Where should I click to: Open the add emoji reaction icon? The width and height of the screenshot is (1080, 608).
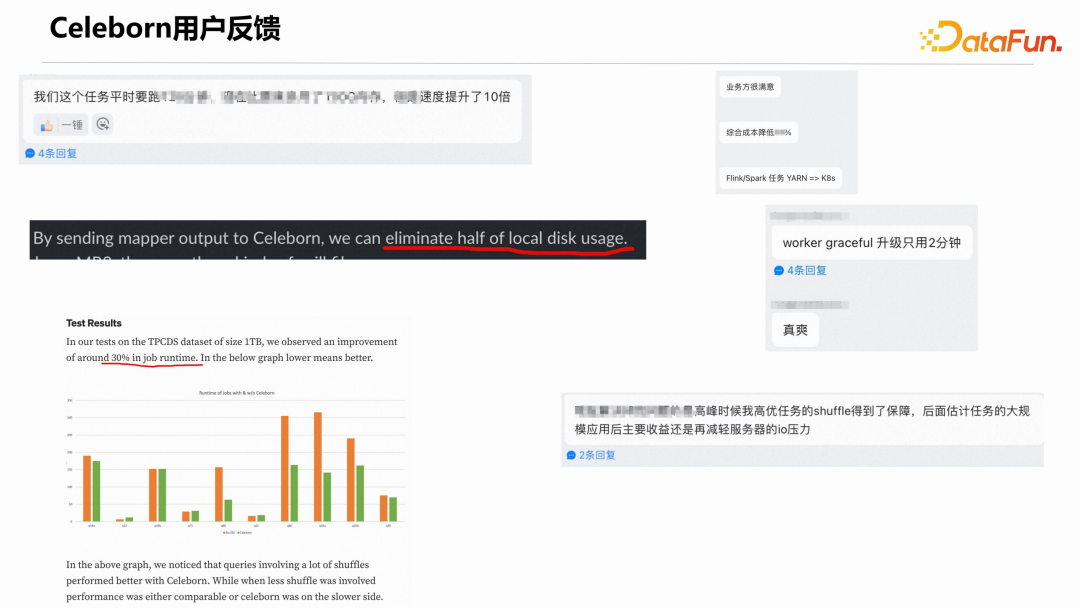point(103,124)
